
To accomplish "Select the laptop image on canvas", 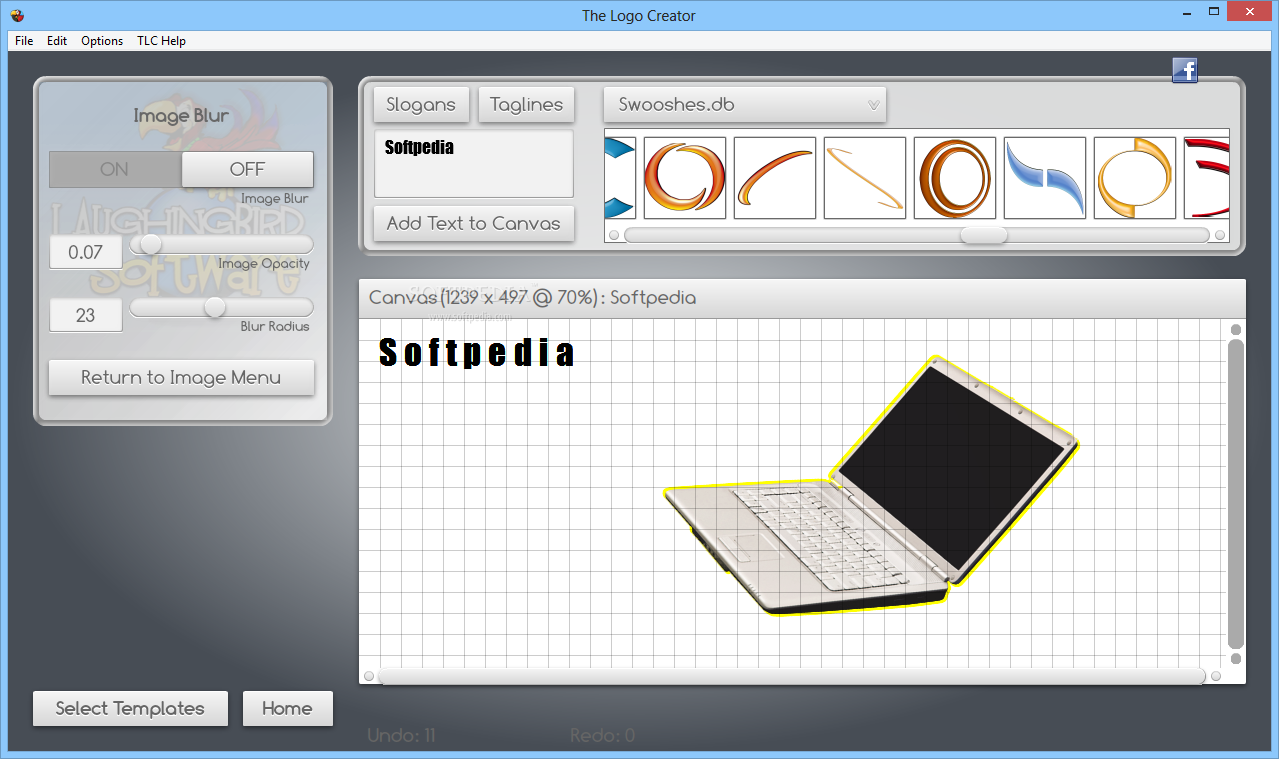I will 872,486.
